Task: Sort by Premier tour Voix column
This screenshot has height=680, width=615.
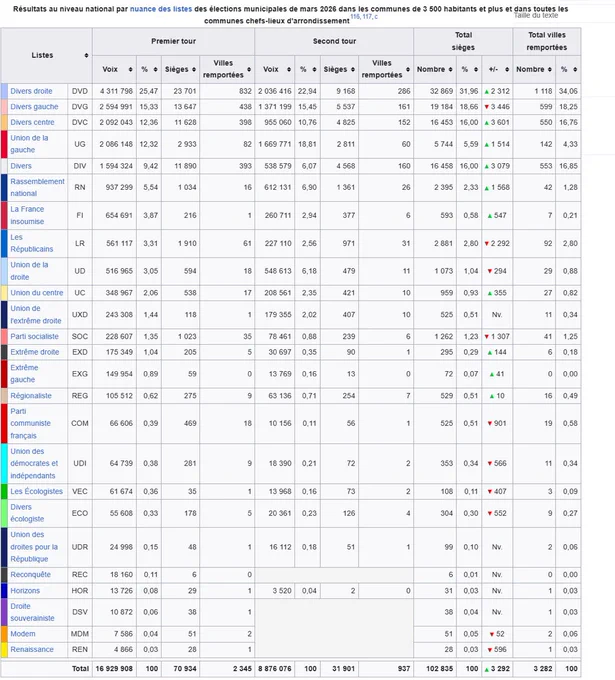Action: click(130, 69)
